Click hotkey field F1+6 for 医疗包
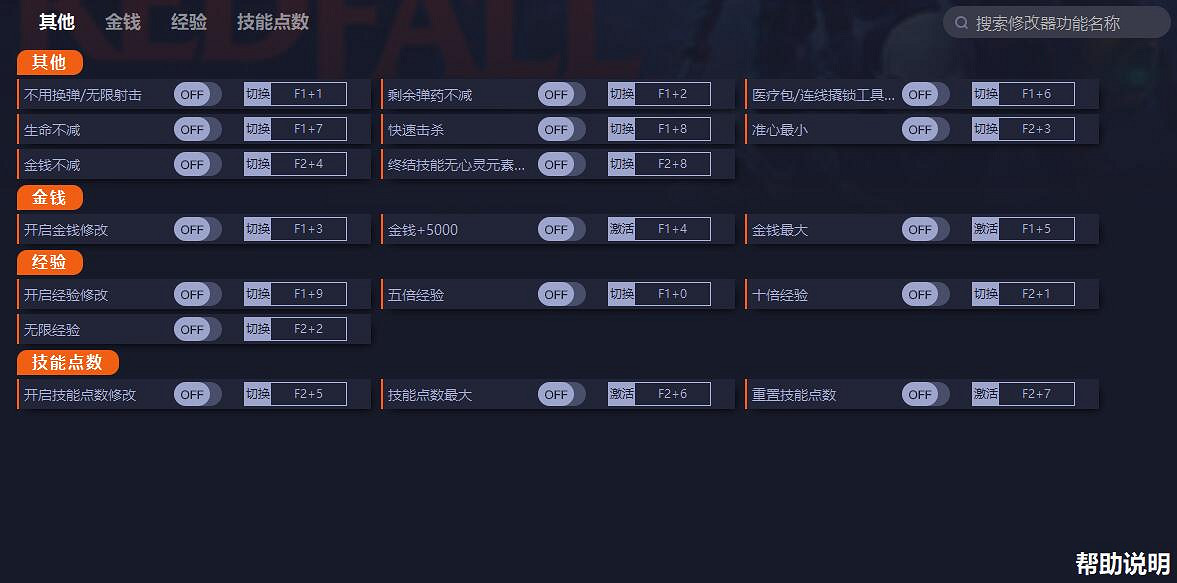 (x=1036, y=94)
